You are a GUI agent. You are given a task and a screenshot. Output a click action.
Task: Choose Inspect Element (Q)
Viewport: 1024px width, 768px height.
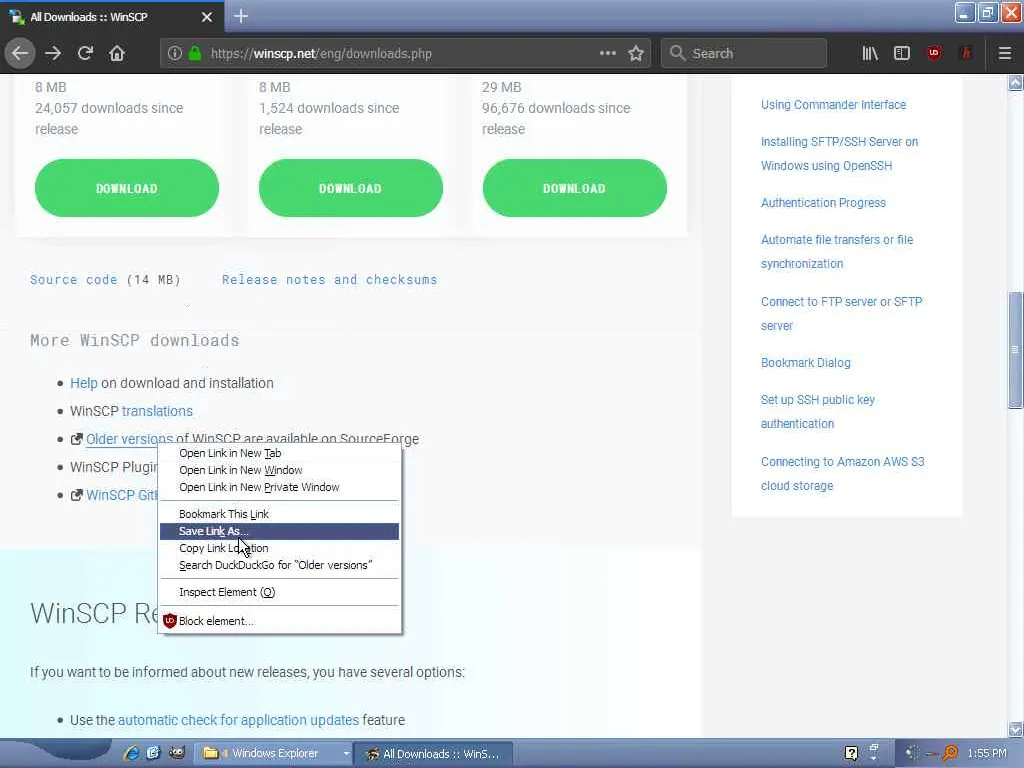click(x=279, y=592)
